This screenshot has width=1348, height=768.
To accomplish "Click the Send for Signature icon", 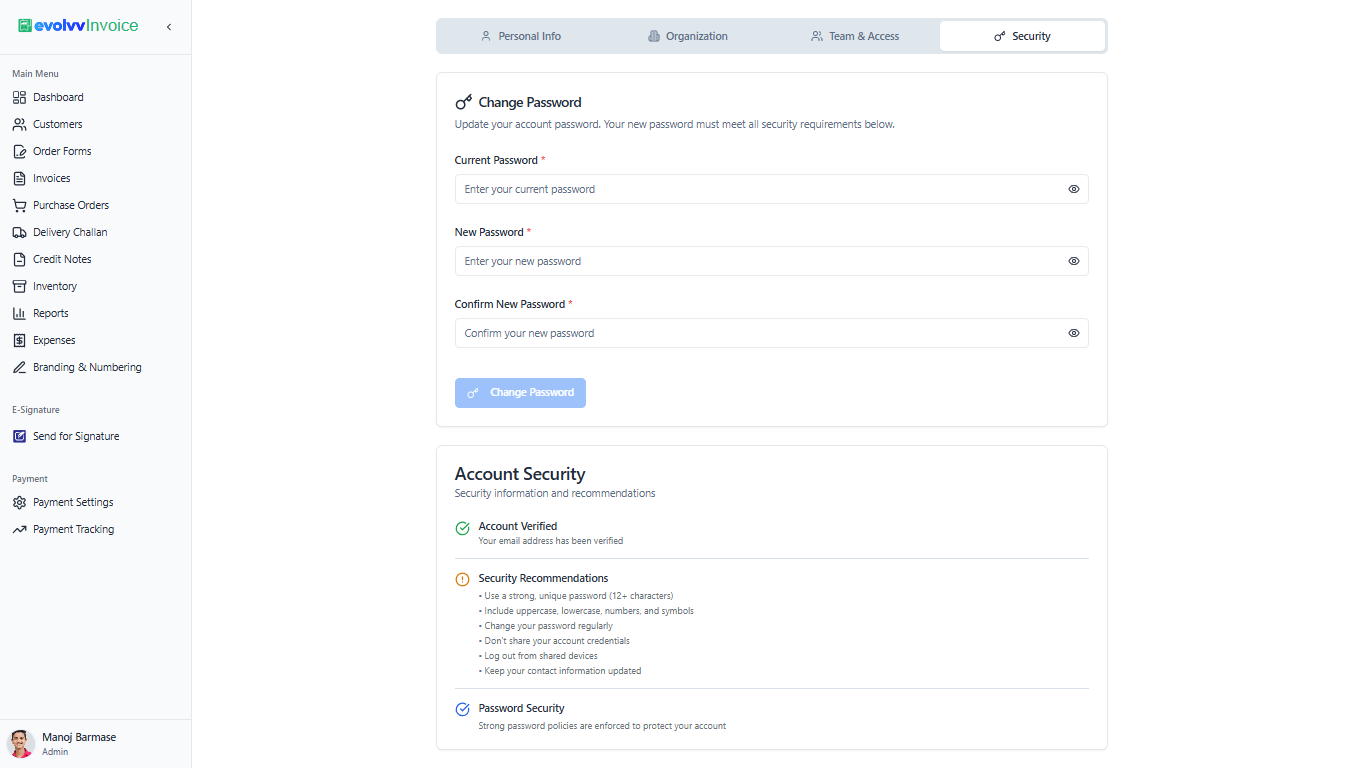I will tap(19, 436).
